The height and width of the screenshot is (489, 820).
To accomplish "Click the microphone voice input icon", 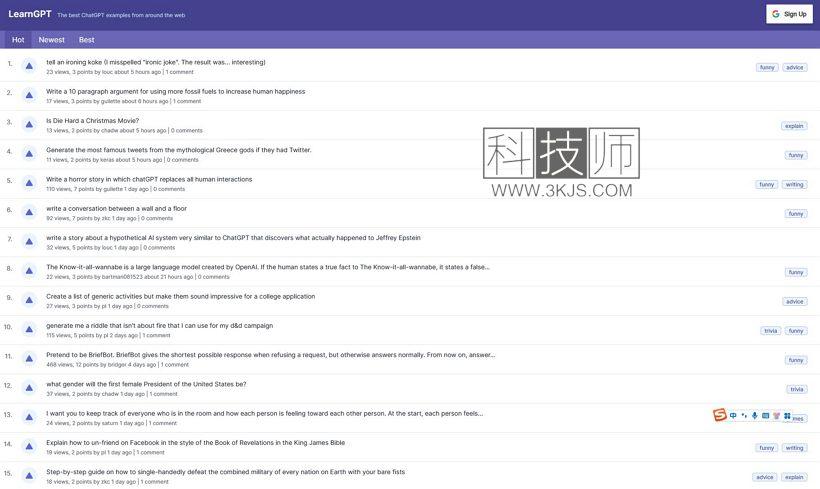I will [x=755, y=416].
